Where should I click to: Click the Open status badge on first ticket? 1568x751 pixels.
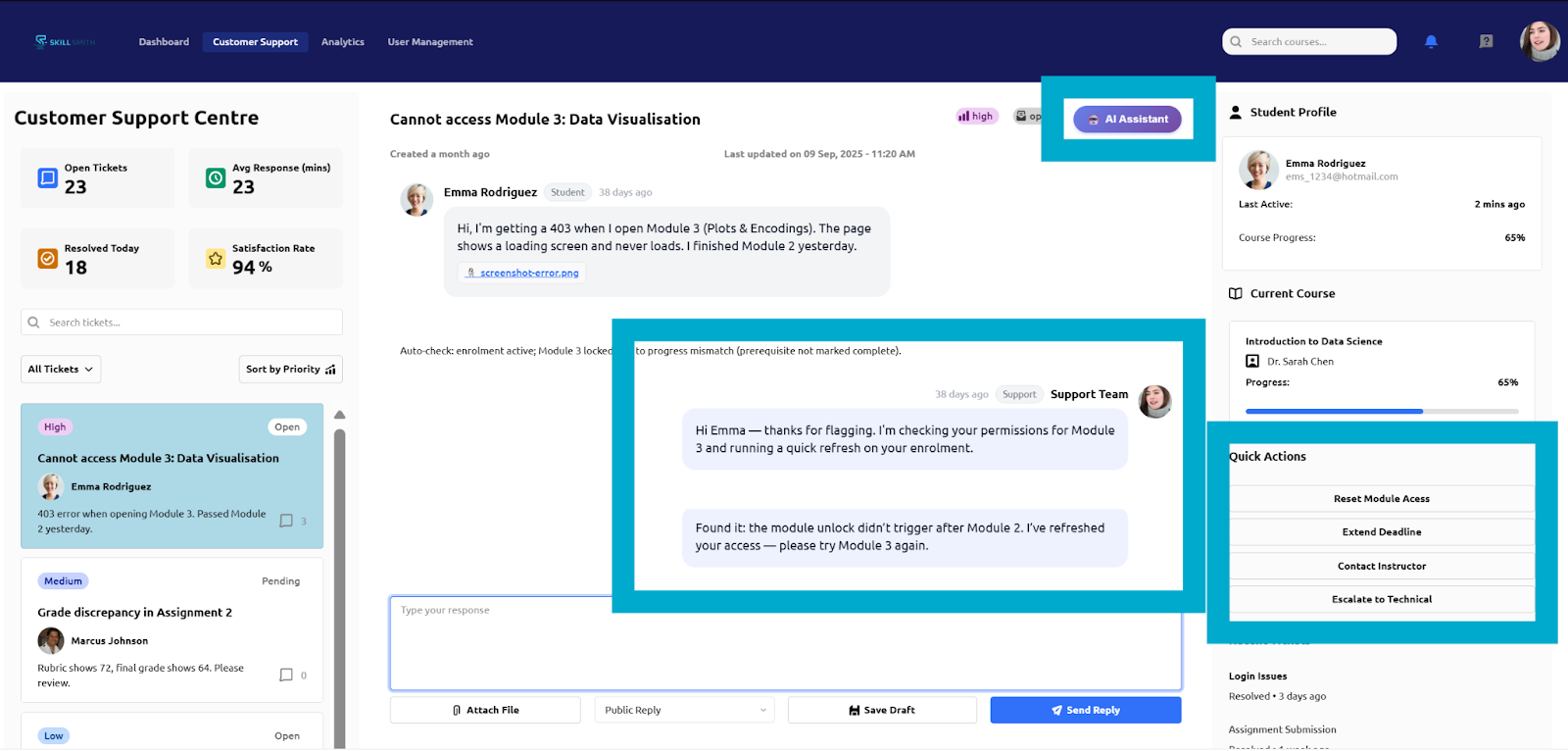tap(287, 427)
